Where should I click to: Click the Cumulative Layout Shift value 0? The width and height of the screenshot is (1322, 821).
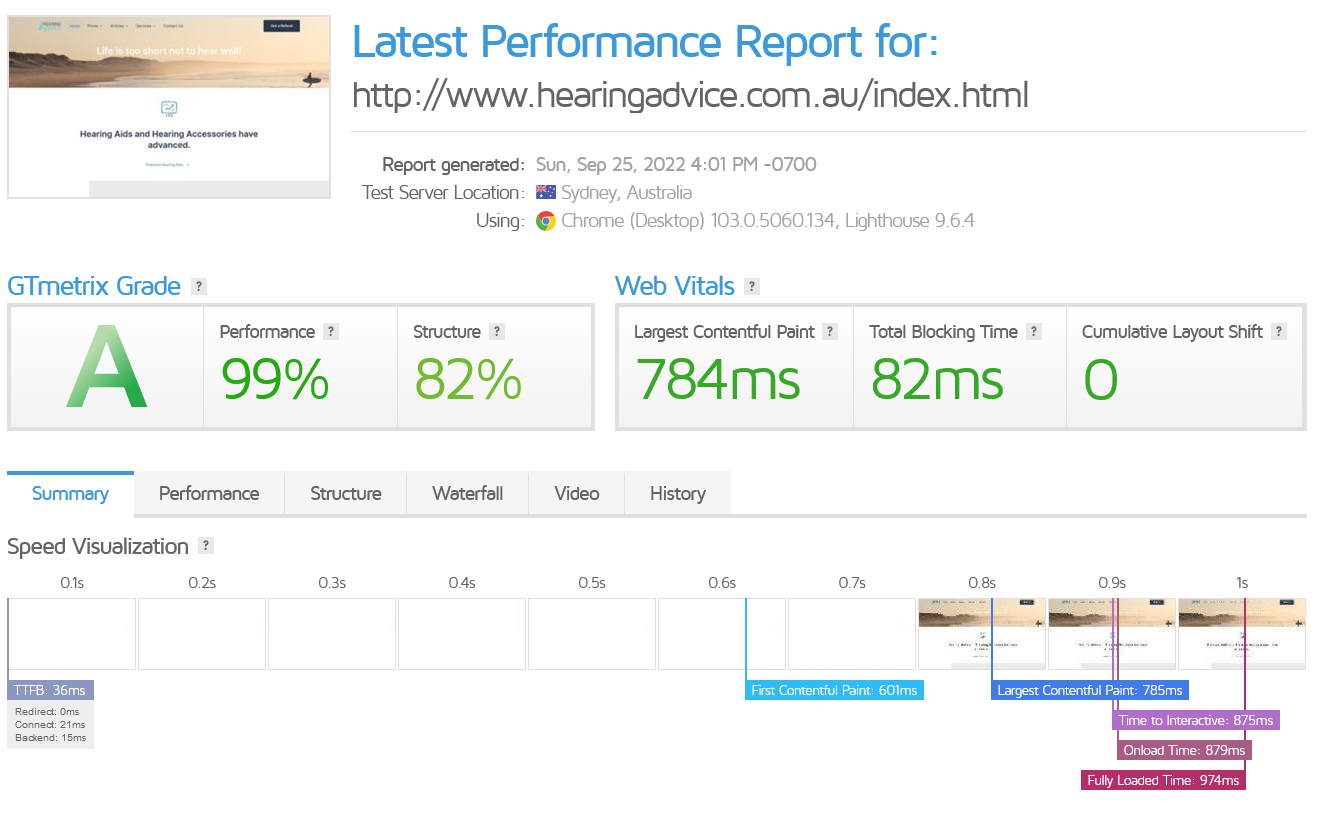tap(1101, 380)
